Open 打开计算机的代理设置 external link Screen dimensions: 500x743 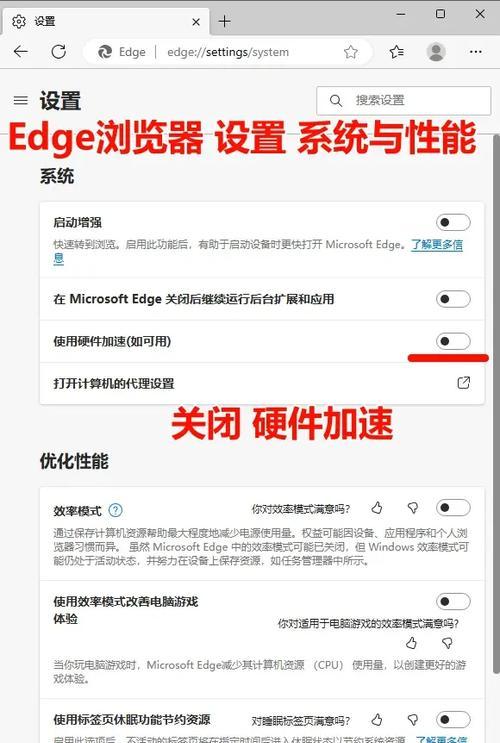(464, 383)
